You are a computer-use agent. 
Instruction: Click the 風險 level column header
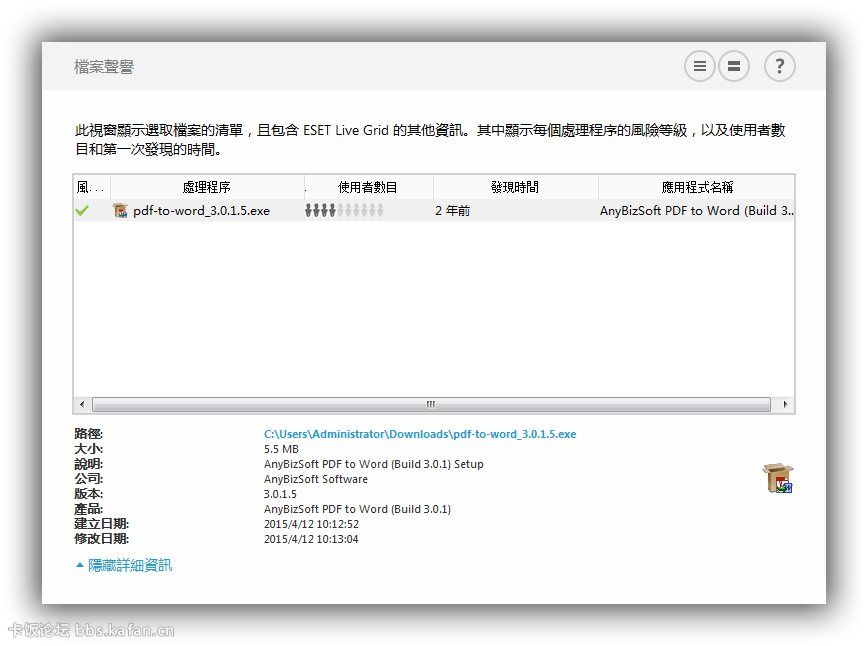point(90,187)
